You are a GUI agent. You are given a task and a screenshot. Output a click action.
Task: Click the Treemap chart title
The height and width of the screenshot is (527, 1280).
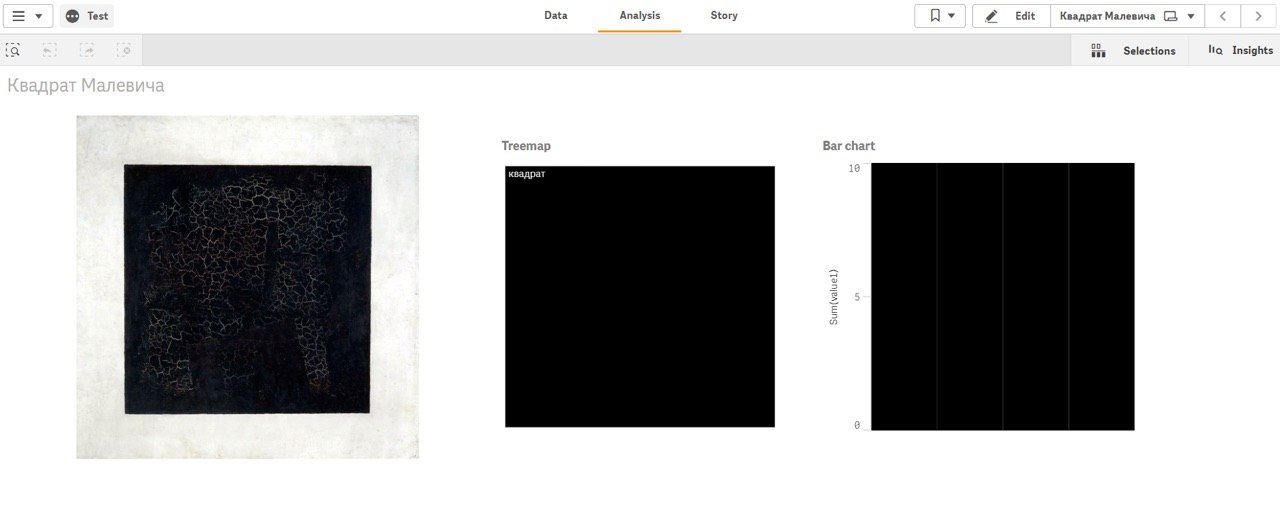(526, 146)
